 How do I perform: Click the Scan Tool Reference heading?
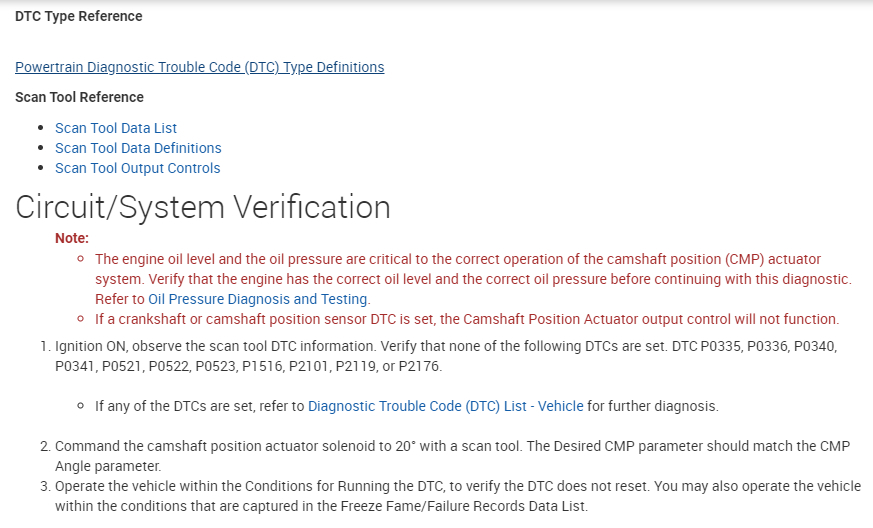[79, 97]
